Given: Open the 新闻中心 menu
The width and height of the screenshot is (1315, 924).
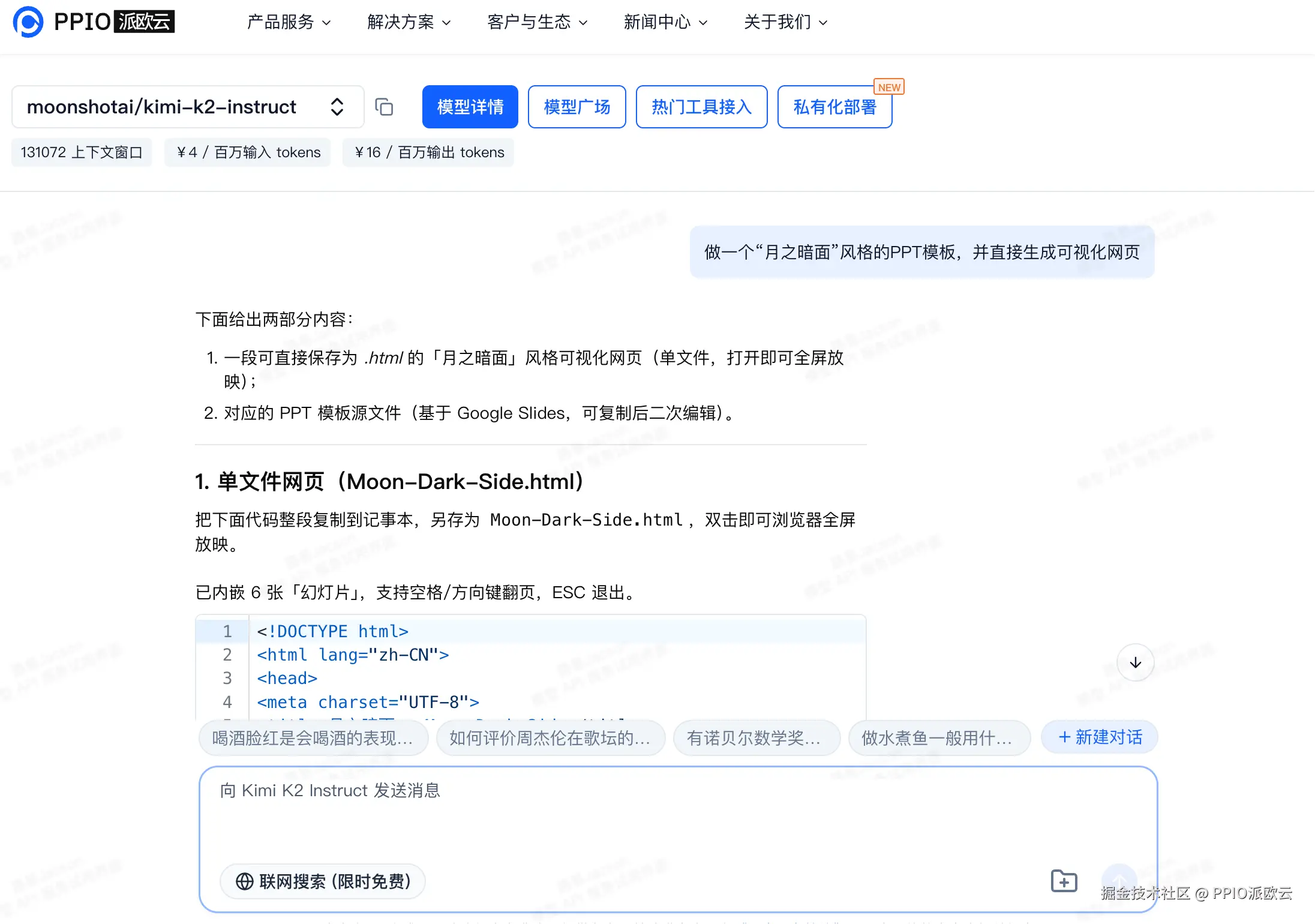Looking at the screenshot, I should (665, 22).
